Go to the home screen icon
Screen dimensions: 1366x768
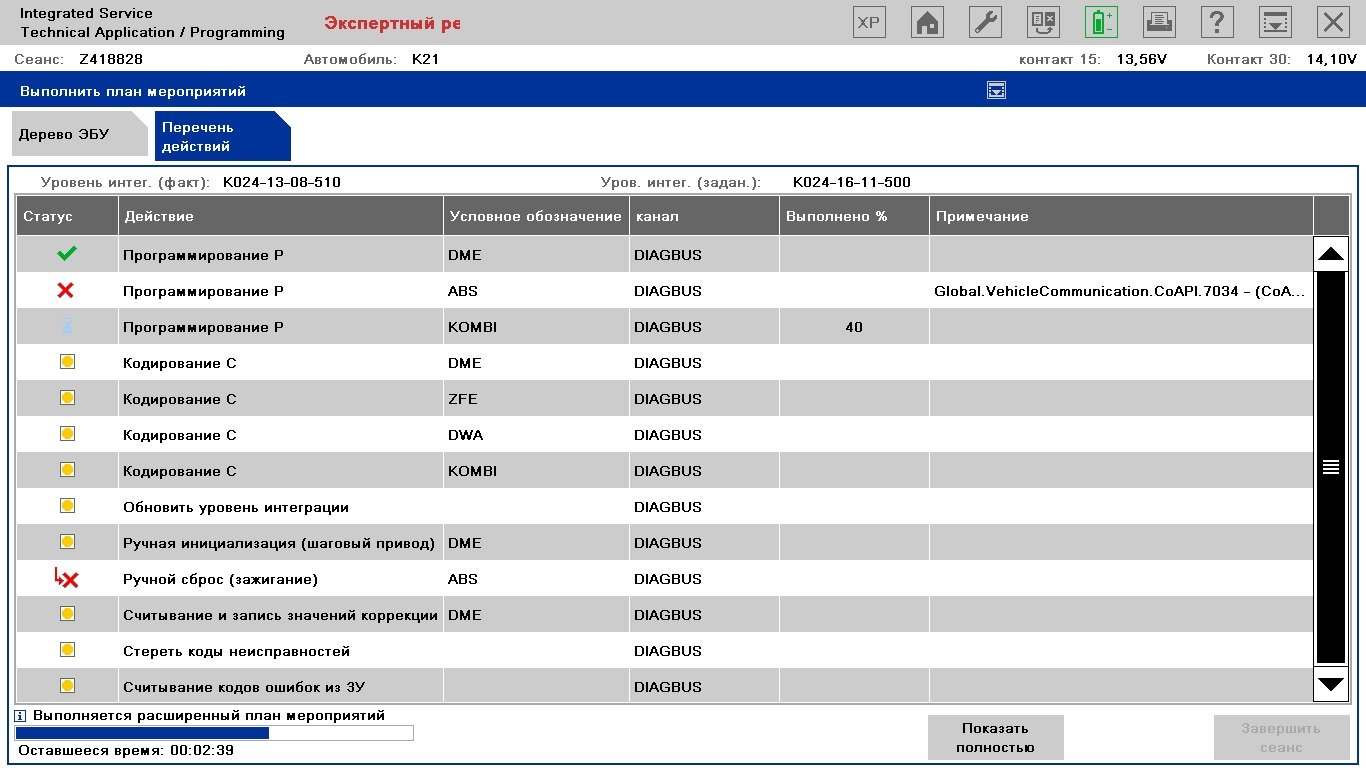point(927,22)
